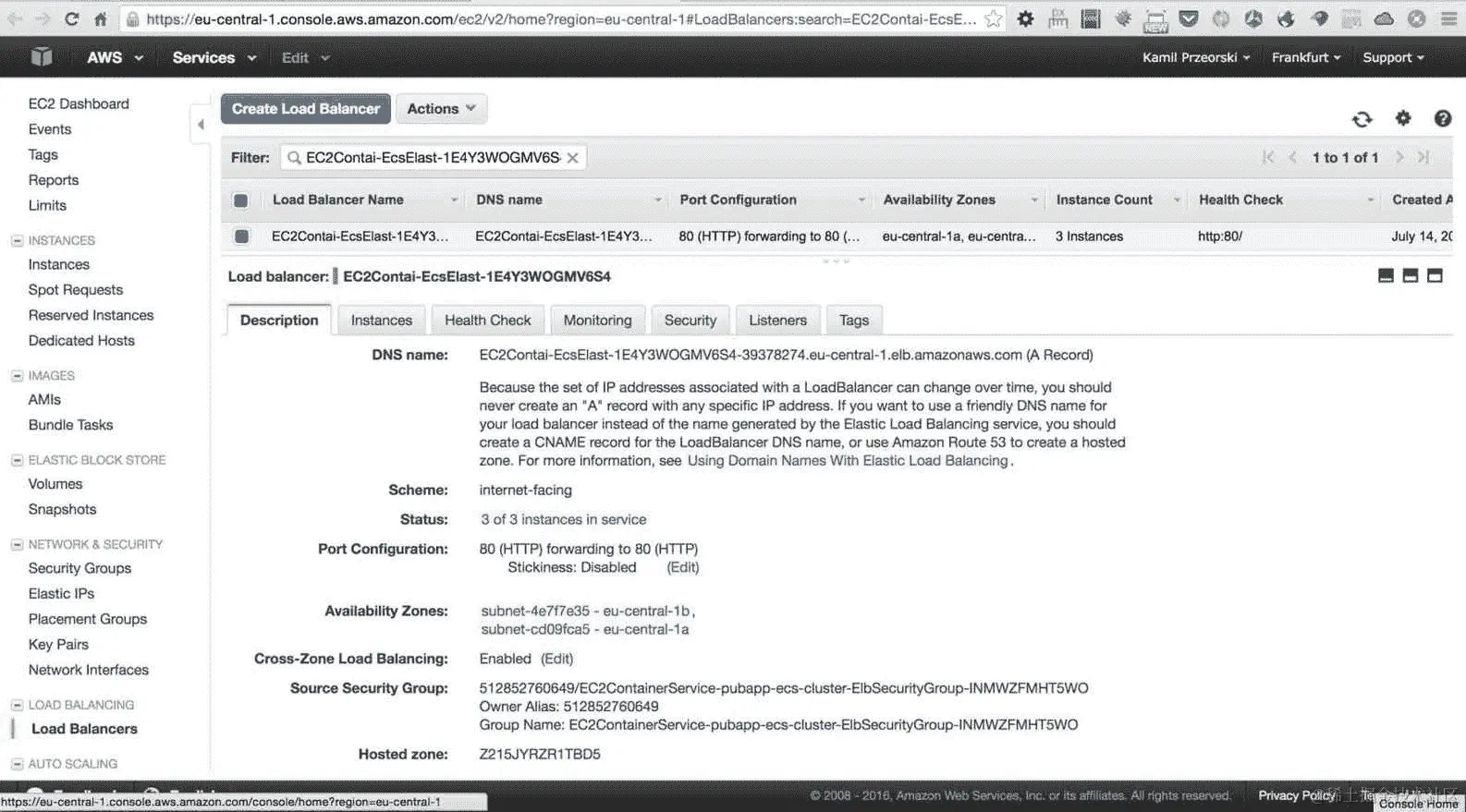Image resolution: width=1466 pixels, height=812 pixels.
Task: Click the filter search input field
Action: pyautogui.click(x=433, y=158)
